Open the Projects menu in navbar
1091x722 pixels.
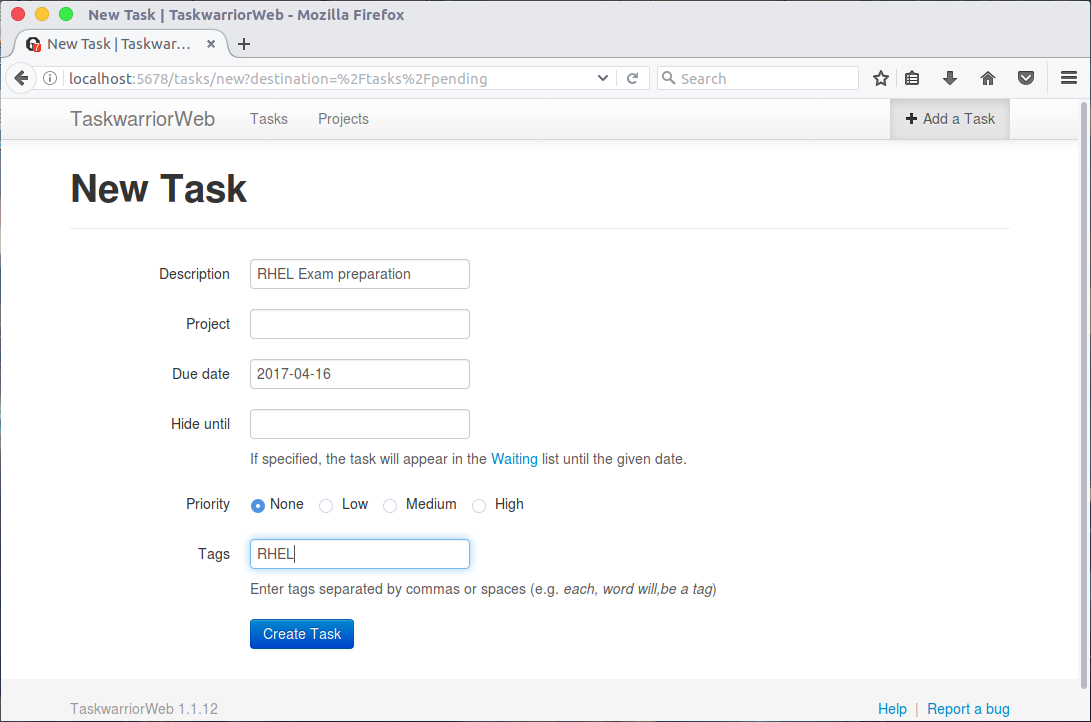click(343, 119)
